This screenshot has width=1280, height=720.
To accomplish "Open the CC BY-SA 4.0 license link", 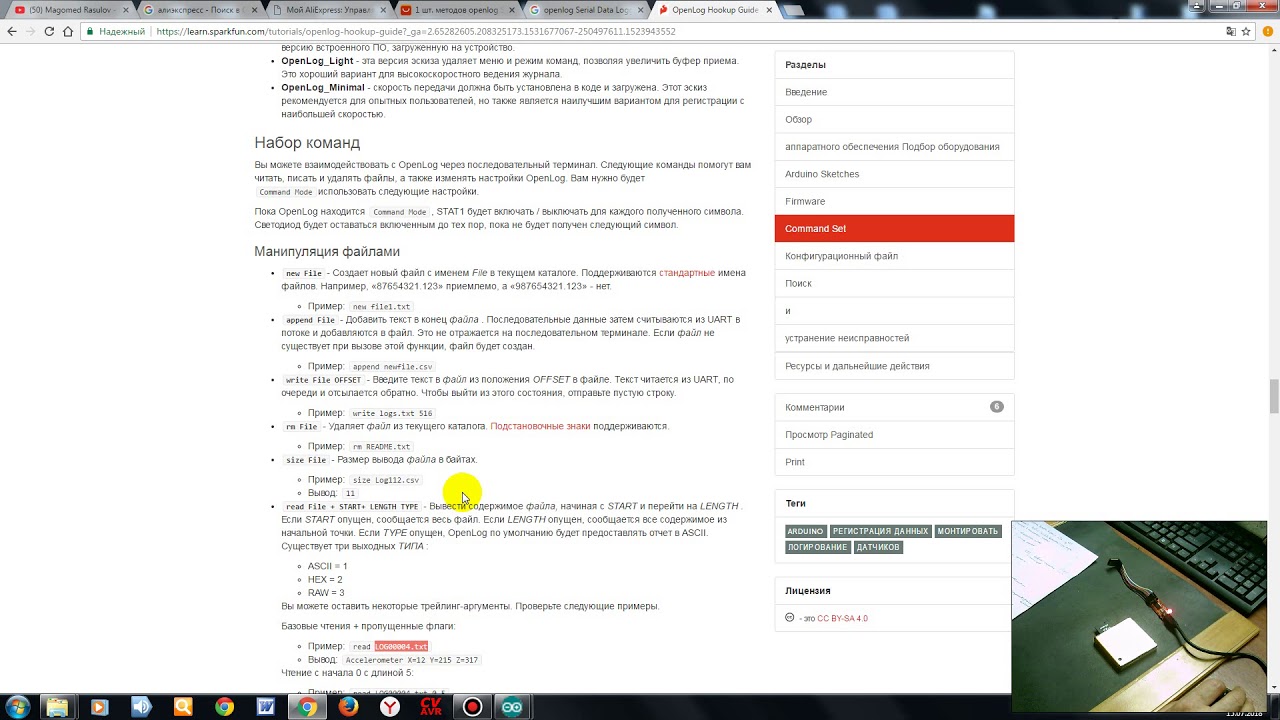I will click(x=842, y=618).
